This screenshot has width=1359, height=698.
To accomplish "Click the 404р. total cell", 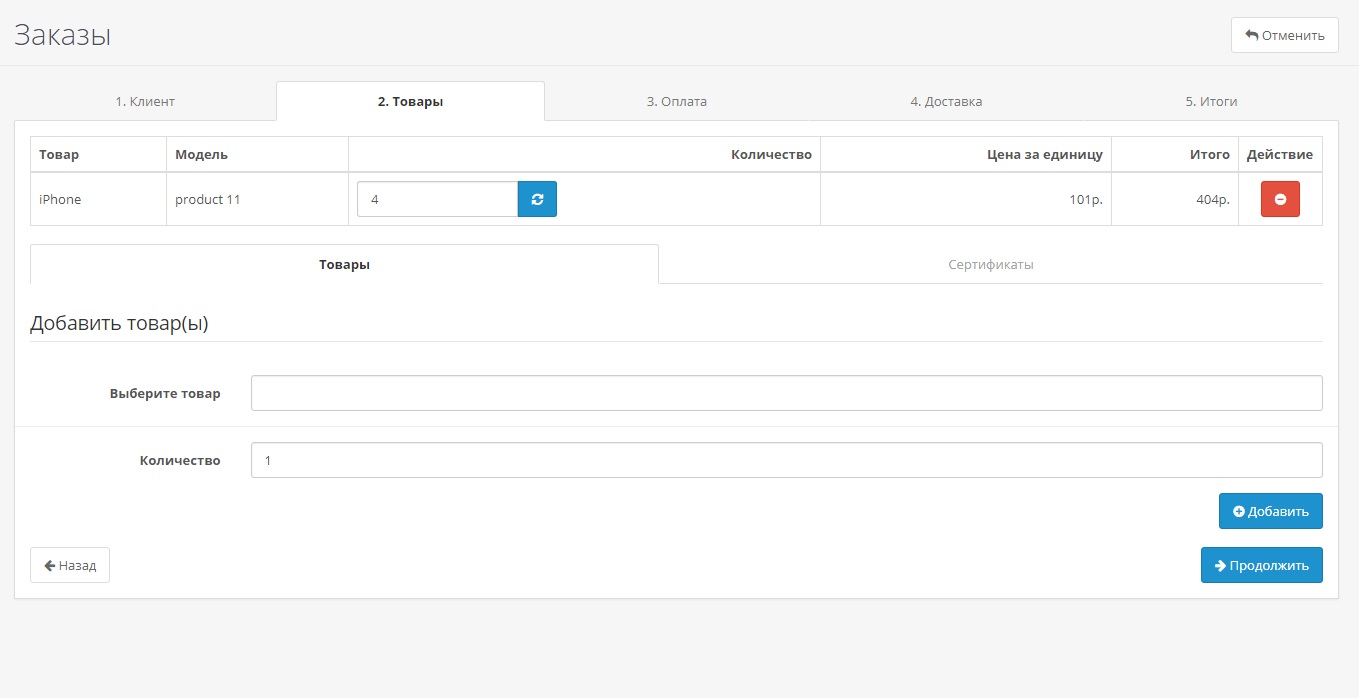I will [1212, 199].
